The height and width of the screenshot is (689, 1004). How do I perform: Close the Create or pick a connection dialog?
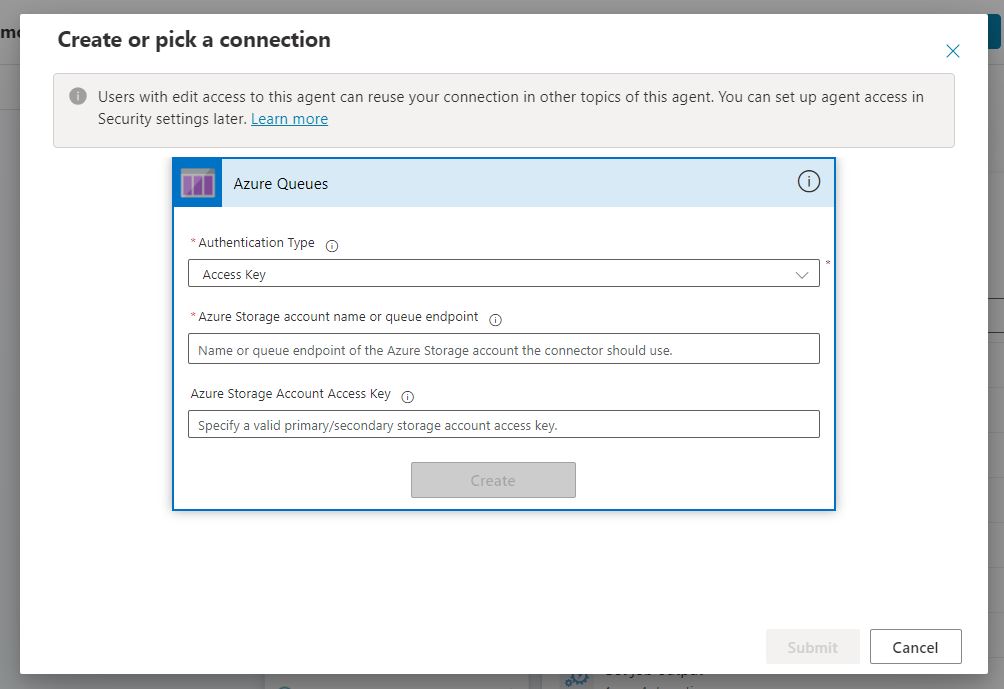point(952,51)
